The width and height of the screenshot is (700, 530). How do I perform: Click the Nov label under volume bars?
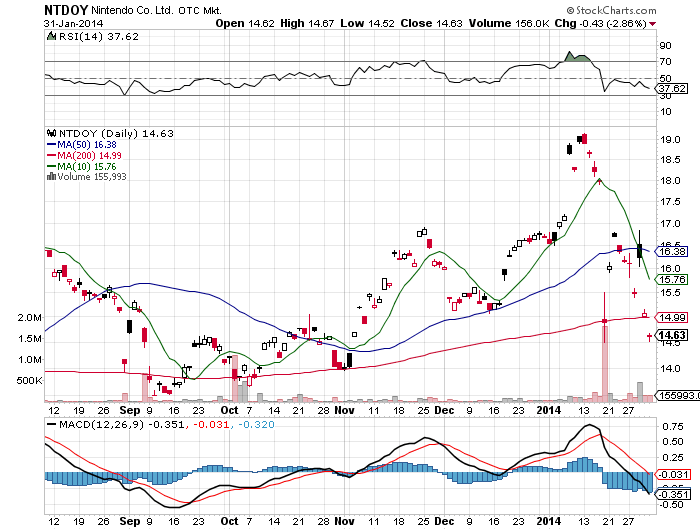[x=345, y=410]
